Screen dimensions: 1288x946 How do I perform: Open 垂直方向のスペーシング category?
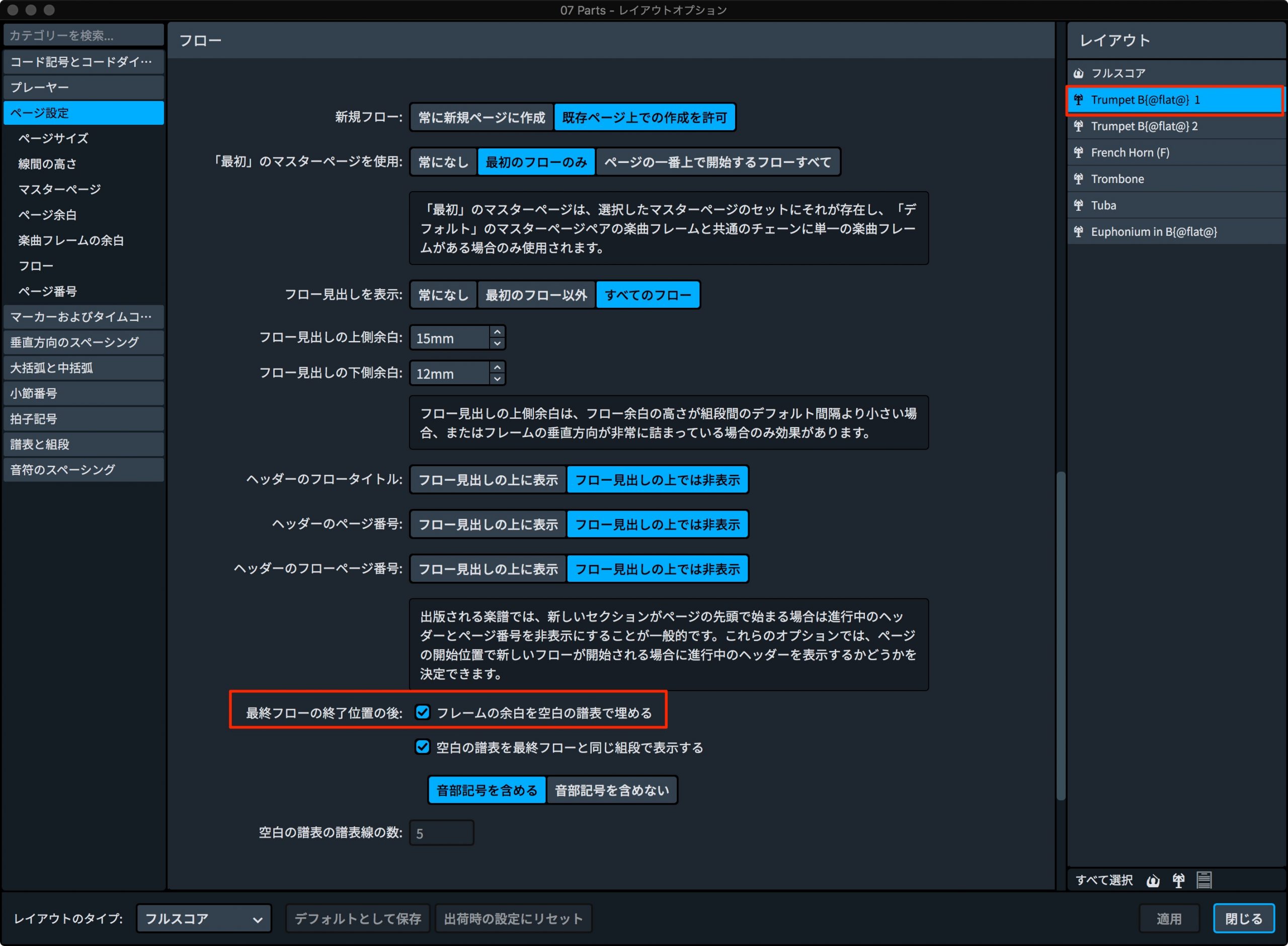point(84,342)
